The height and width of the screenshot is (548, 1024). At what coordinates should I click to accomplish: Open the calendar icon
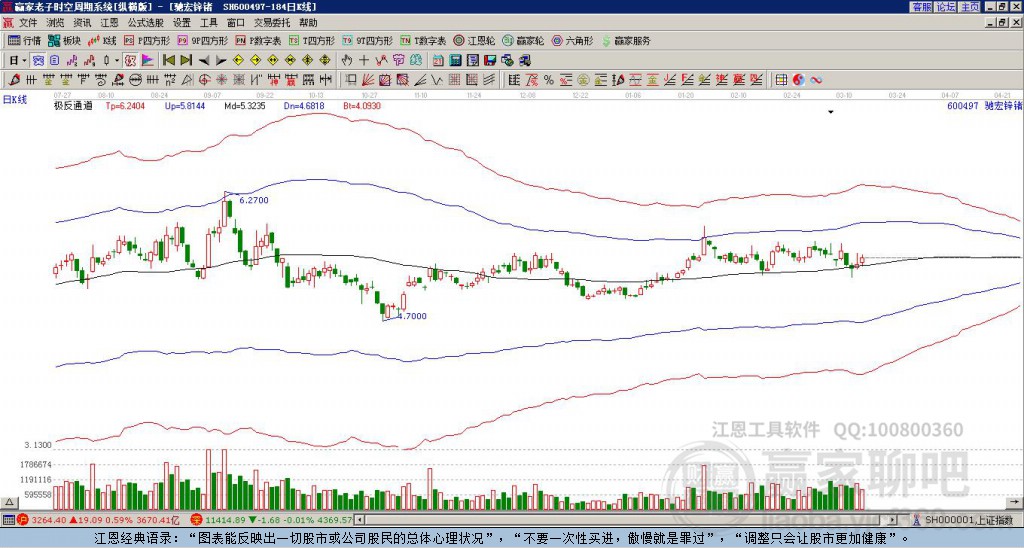click(438, 60)
